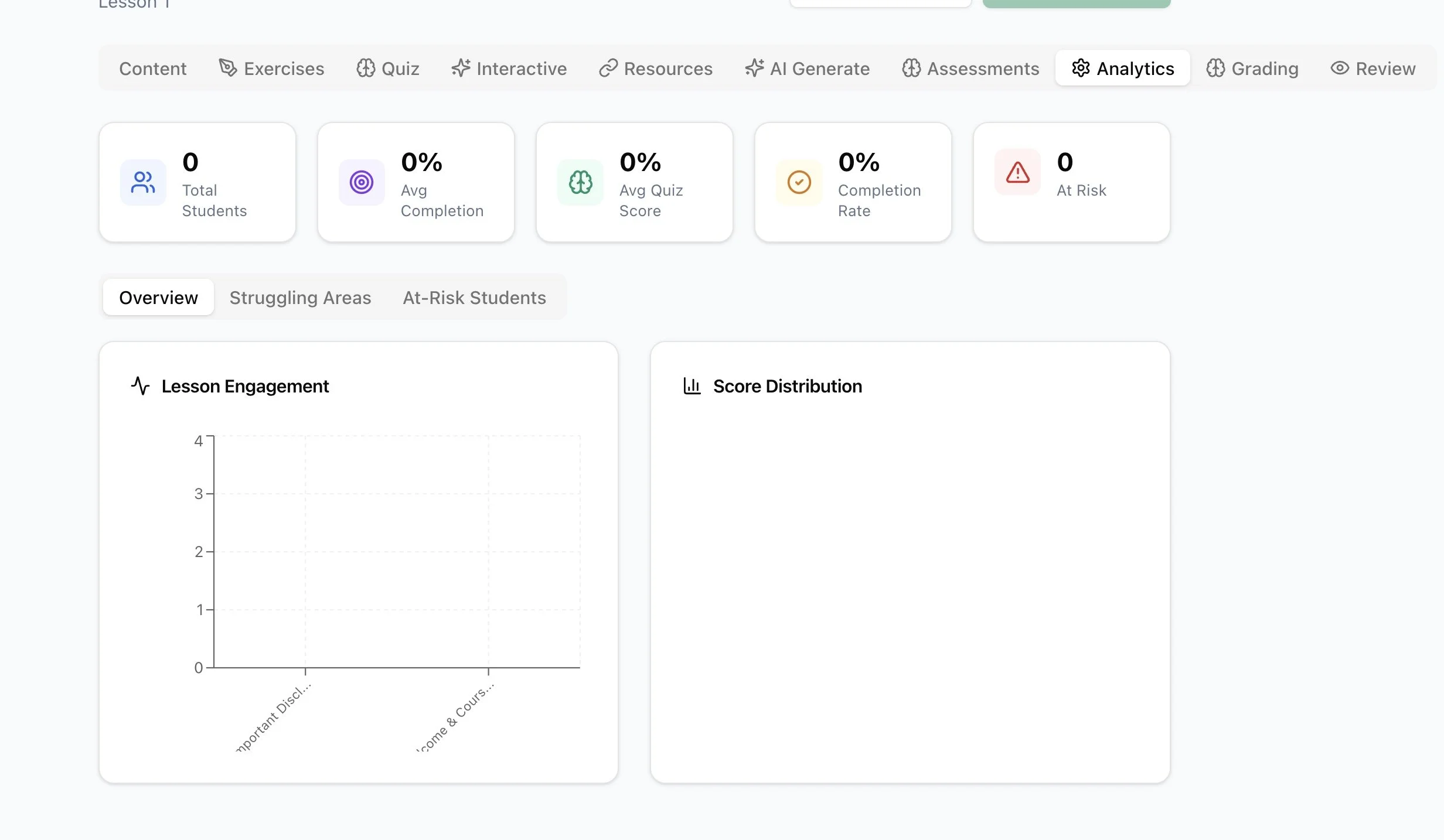Click the Lesson Engagement activity pulse icon
1444x840 pixels.
click(140, 386)
